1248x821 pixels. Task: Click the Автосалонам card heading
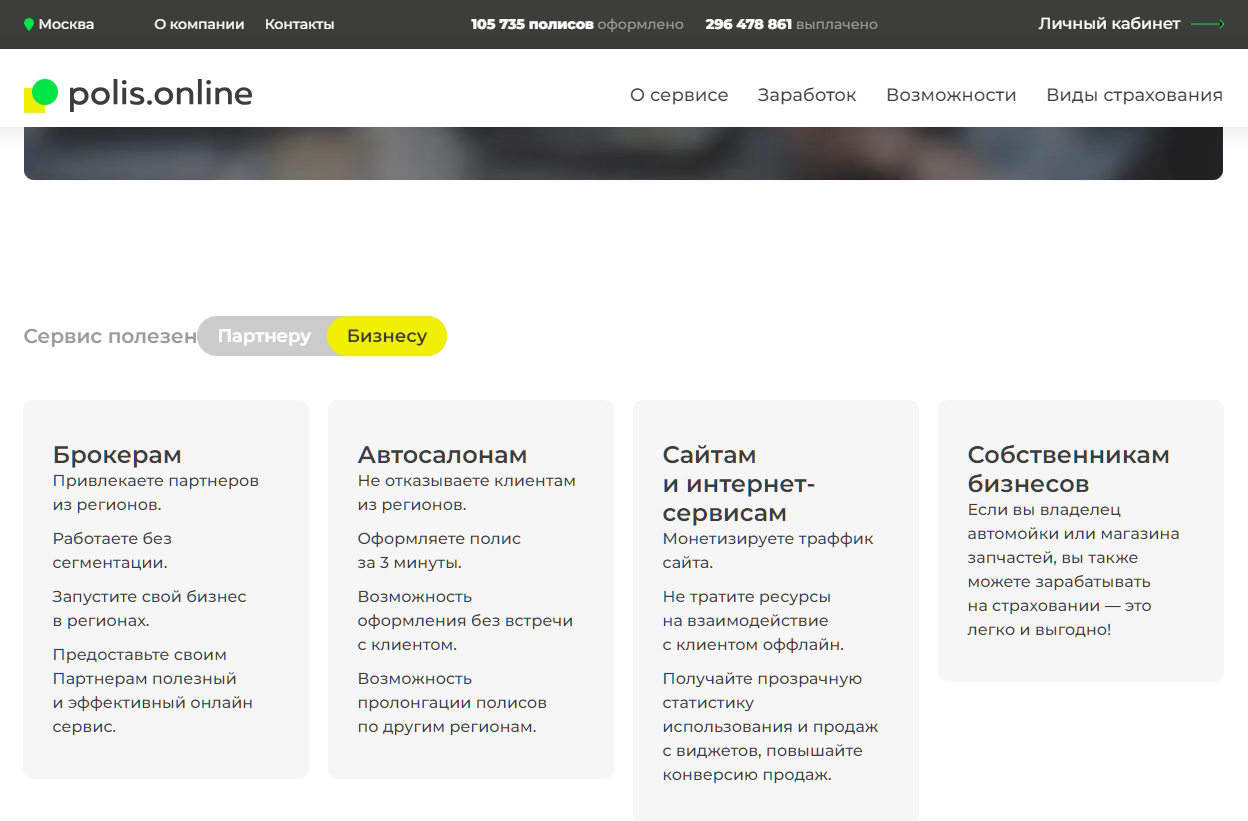[x=442, y=455]
